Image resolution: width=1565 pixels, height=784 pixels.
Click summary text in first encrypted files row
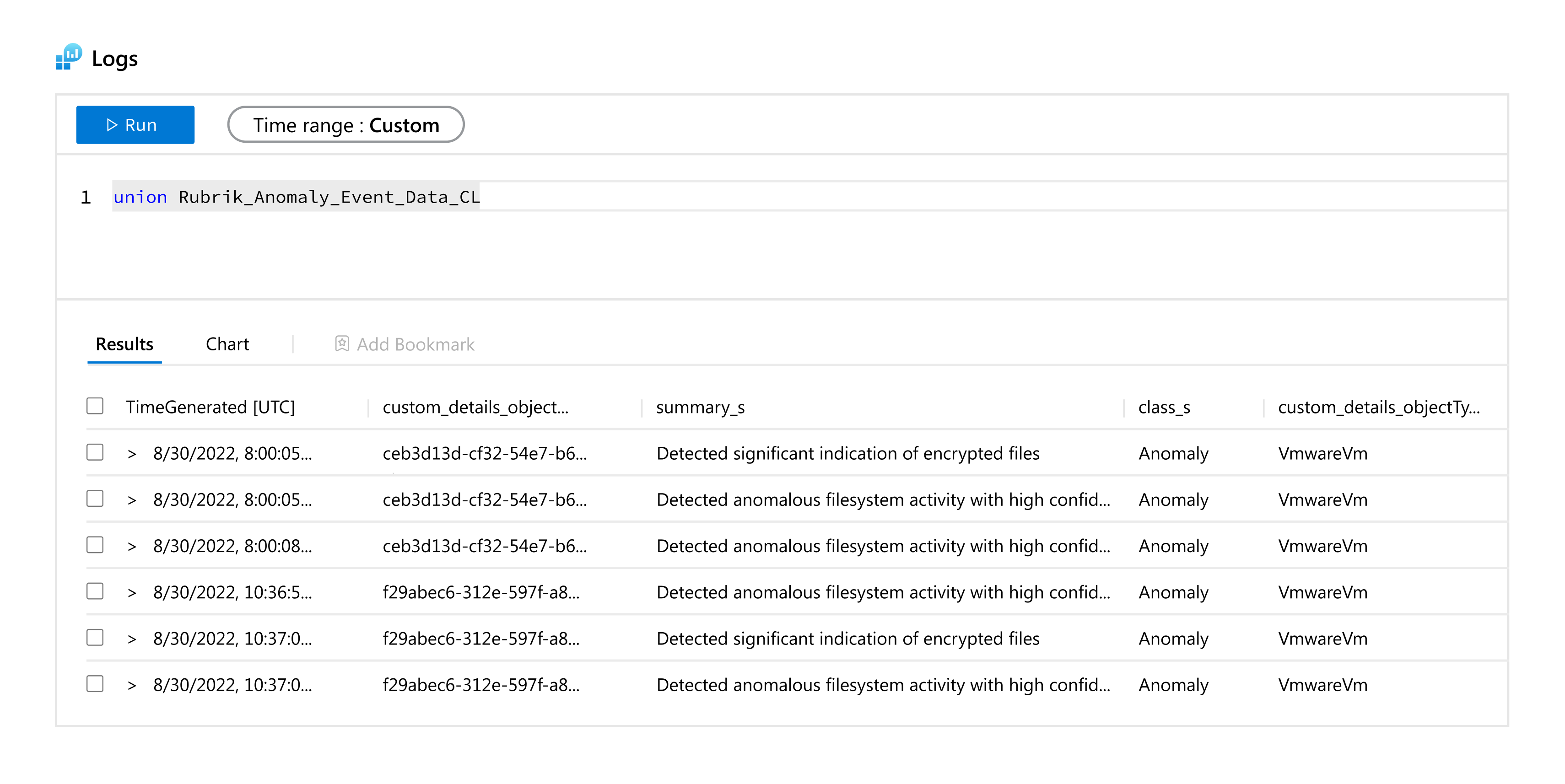click(847, 454)
